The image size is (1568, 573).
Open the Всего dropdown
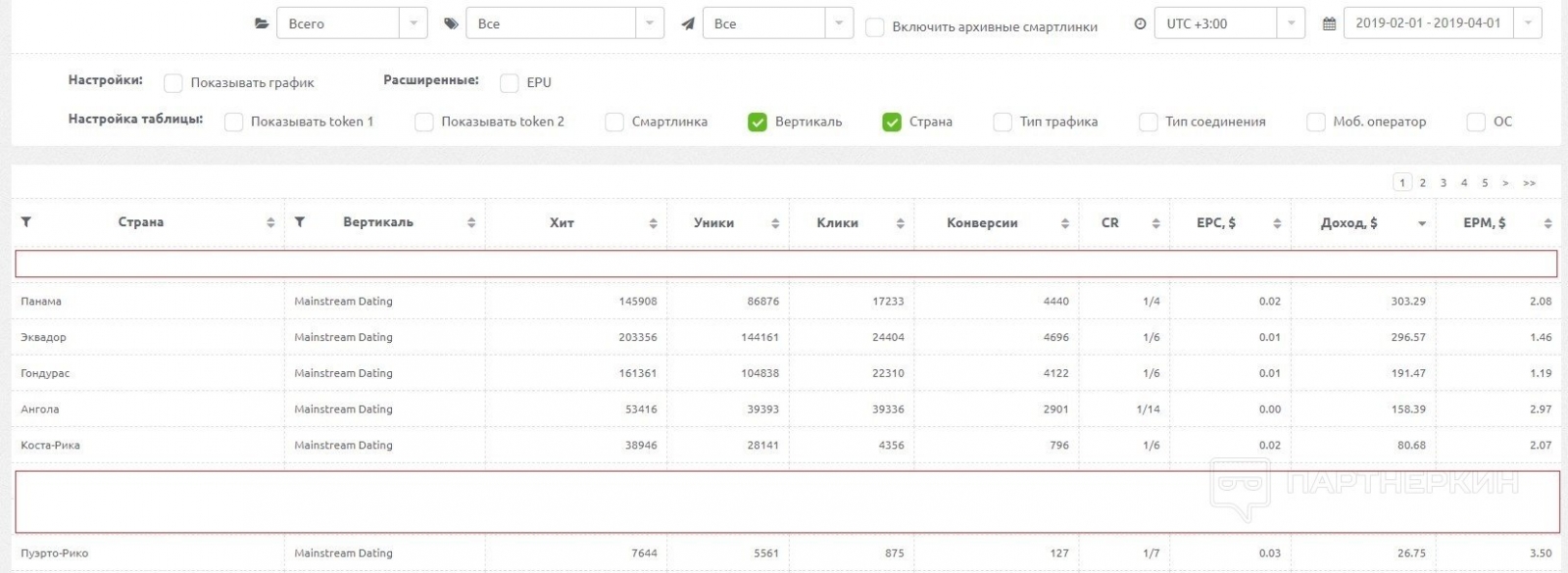click(x=352, y=24)
